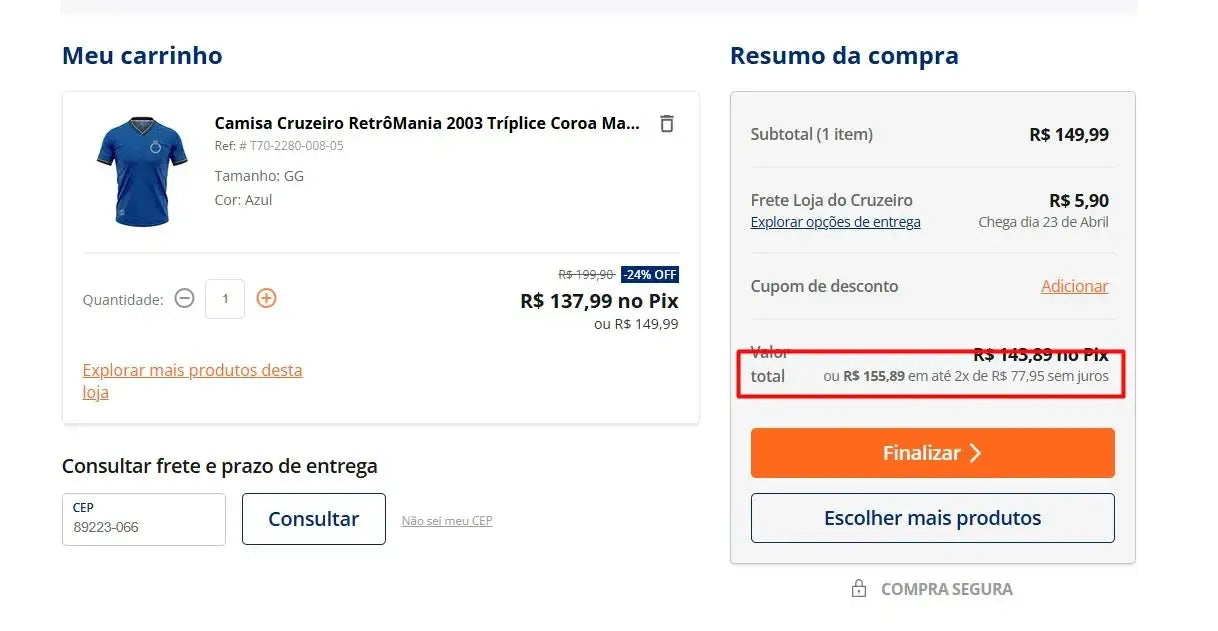Decrease quantity with the minus icon
This screenshot has height=631, width=1218.
tap(184, 298)
